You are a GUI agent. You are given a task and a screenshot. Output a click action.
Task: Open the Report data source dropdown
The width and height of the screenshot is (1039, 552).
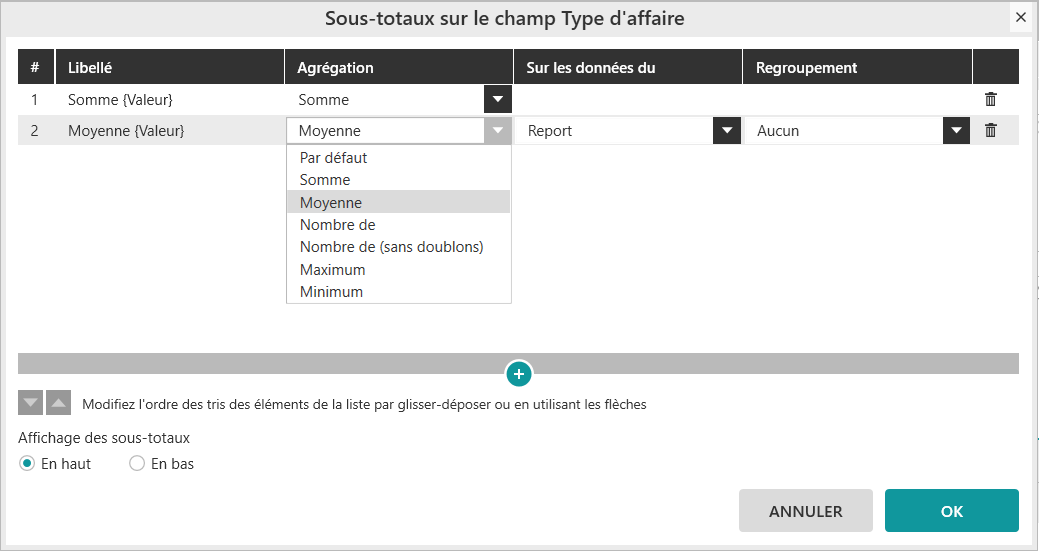coord(726,131)
